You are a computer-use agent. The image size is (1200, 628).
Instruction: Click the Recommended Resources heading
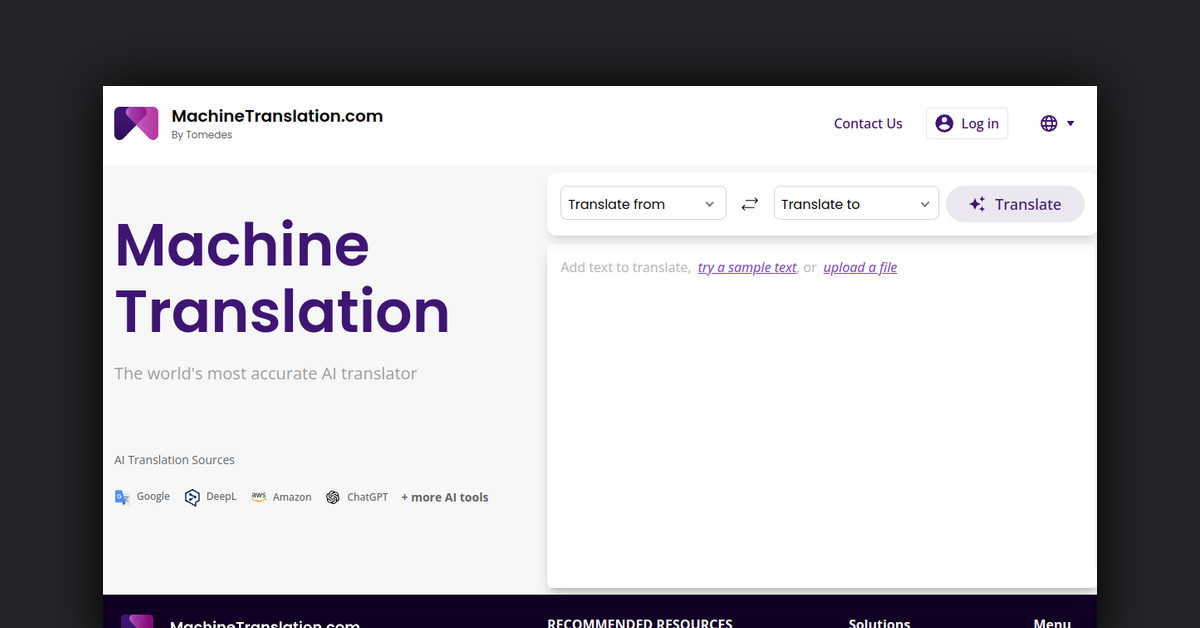(639, 622)
